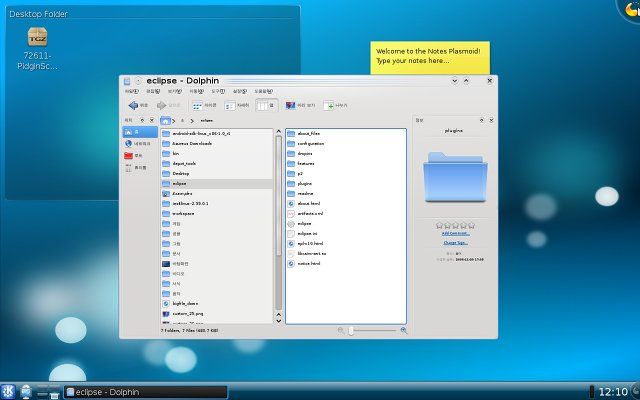Select the workspace folder

[x=178, y=213]
